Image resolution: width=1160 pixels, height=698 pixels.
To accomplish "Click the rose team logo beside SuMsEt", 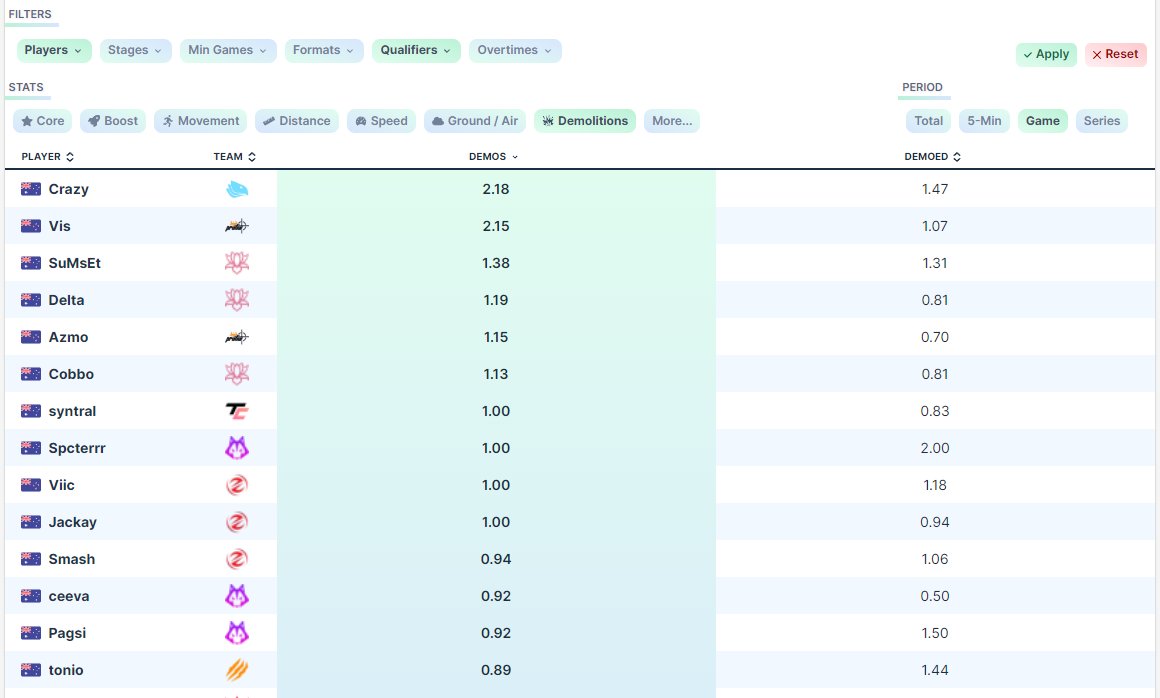I will coord(237,263).
